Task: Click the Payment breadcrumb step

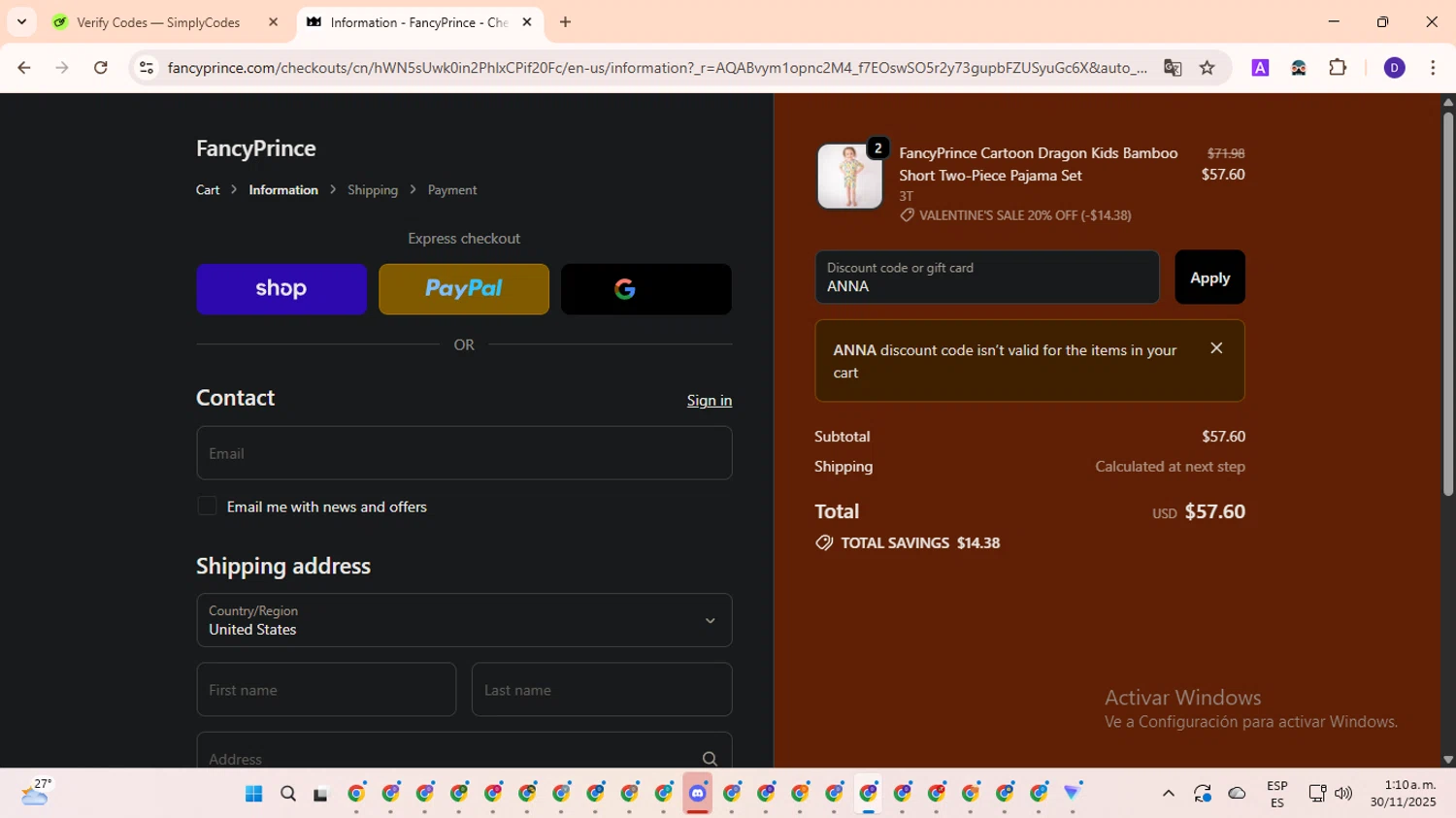Action: click(452, 190)
